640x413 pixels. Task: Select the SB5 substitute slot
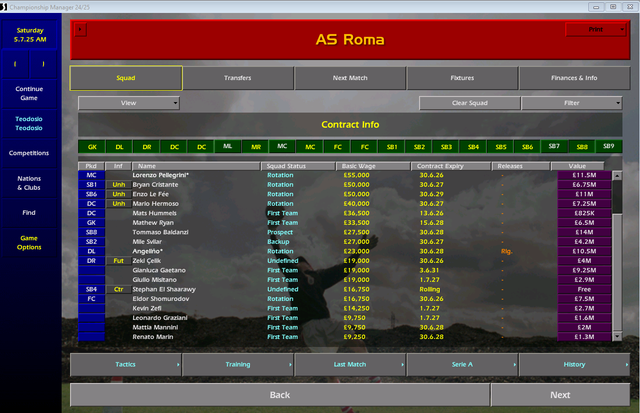501,147
